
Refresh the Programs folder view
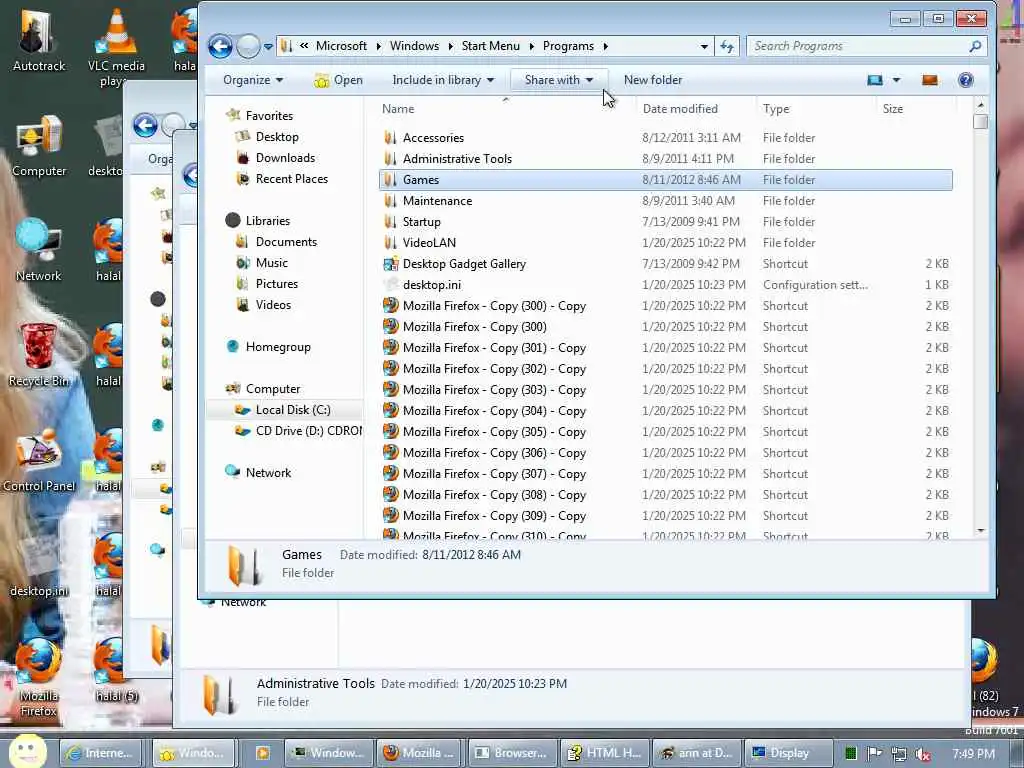[x=727, y=46]
